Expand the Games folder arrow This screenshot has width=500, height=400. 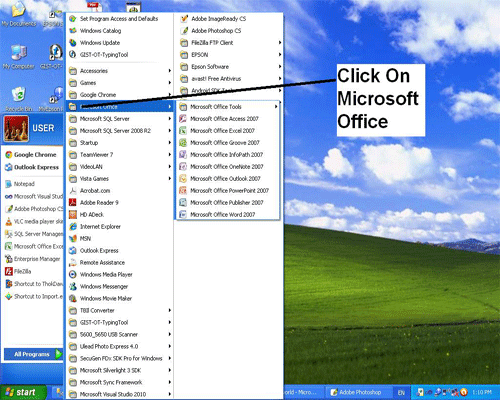[170, 83]
